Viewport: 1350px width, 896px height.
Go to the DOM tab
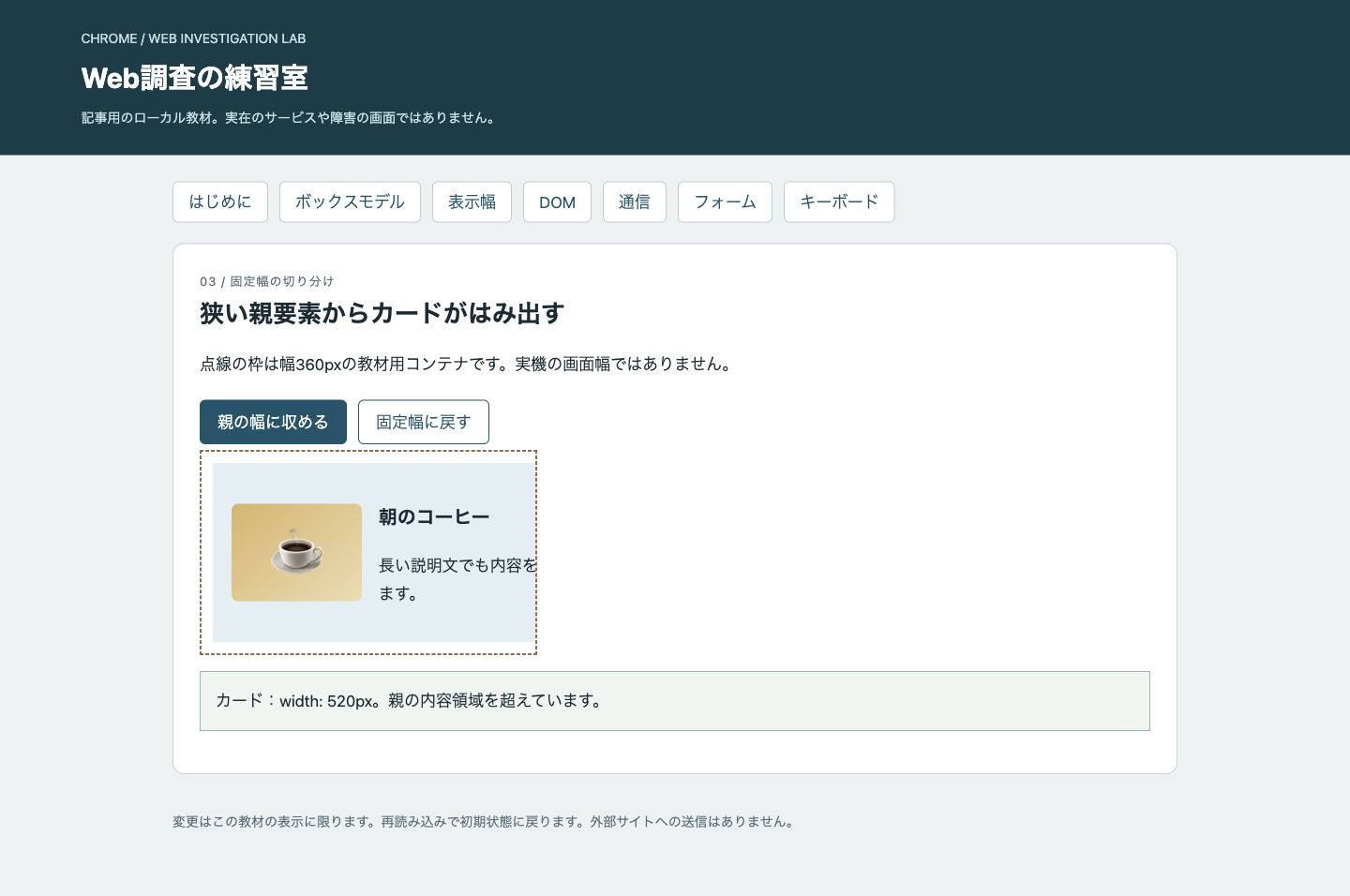click(557, 202)
